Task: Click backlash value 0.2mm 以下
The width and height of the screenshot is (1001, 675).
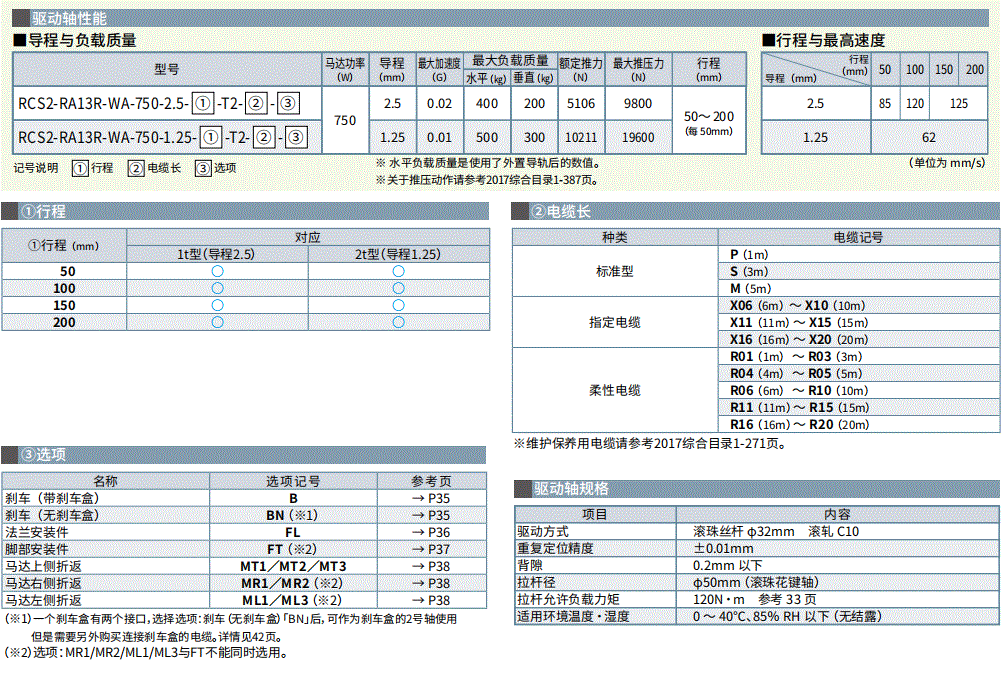Action: point(727,566)
